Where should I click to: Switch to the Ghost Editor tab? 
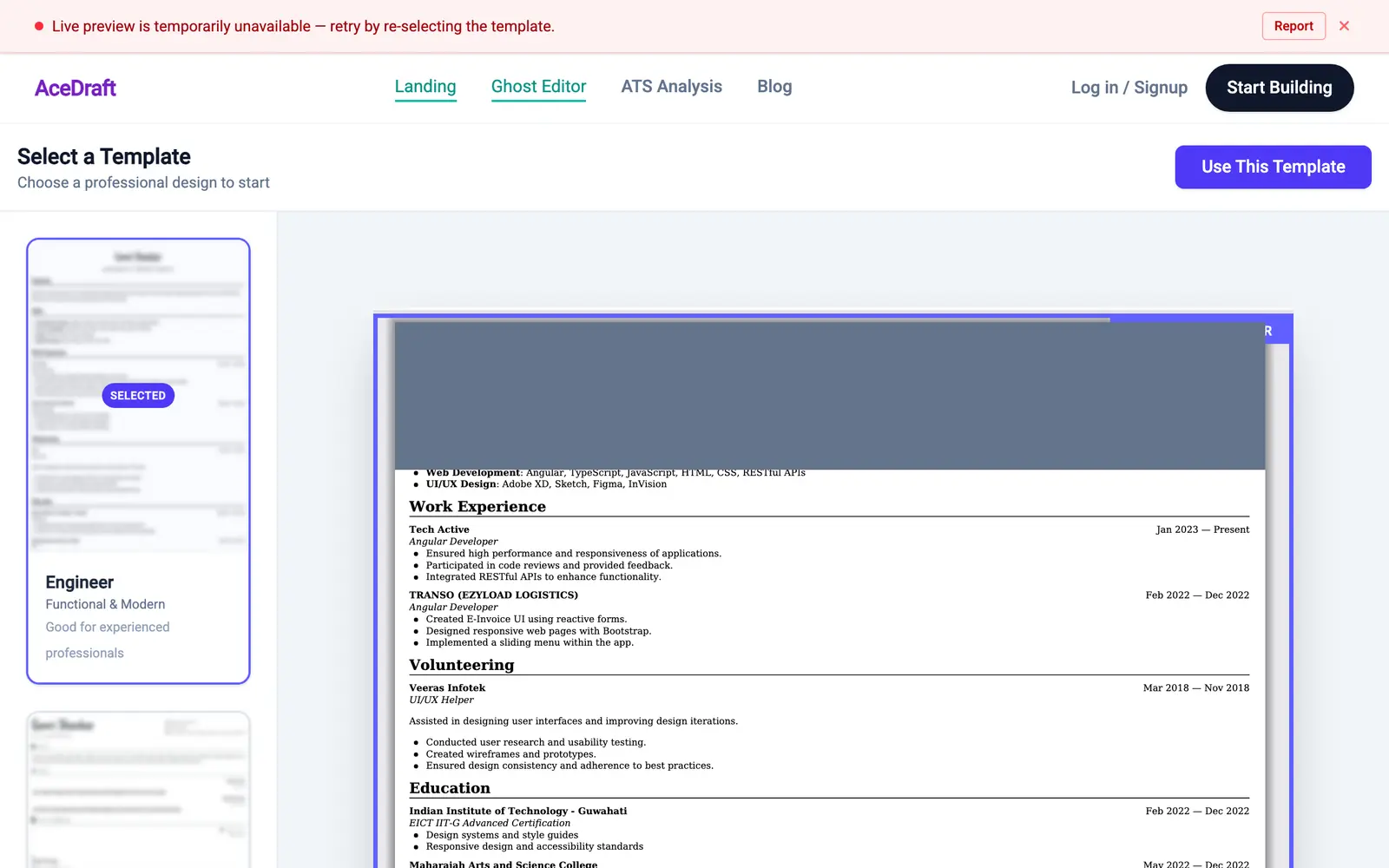click(538, 87)
